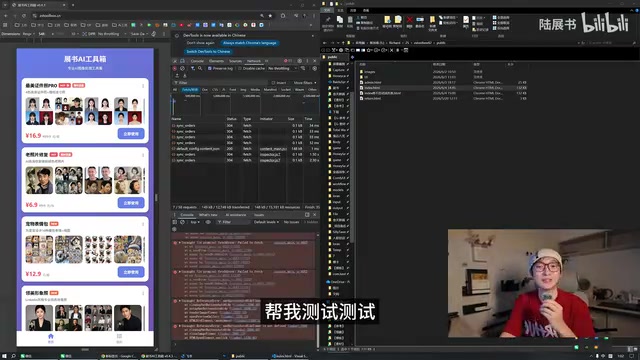This screenshot has height=360, width=640.
Task: Click the blue use-now button on the ¥6.9 card
Action: pos(131,202)
